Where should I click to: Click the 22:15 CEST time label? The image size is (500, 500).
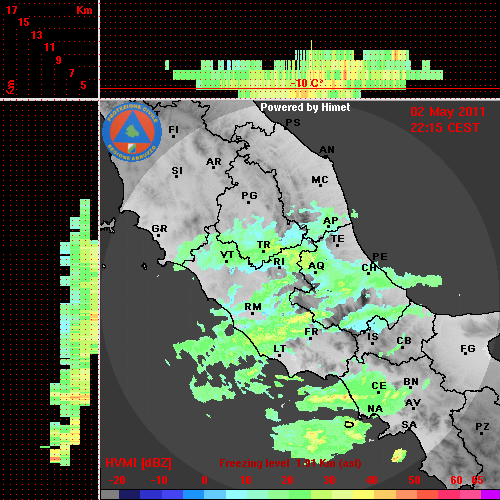[445, 128]
